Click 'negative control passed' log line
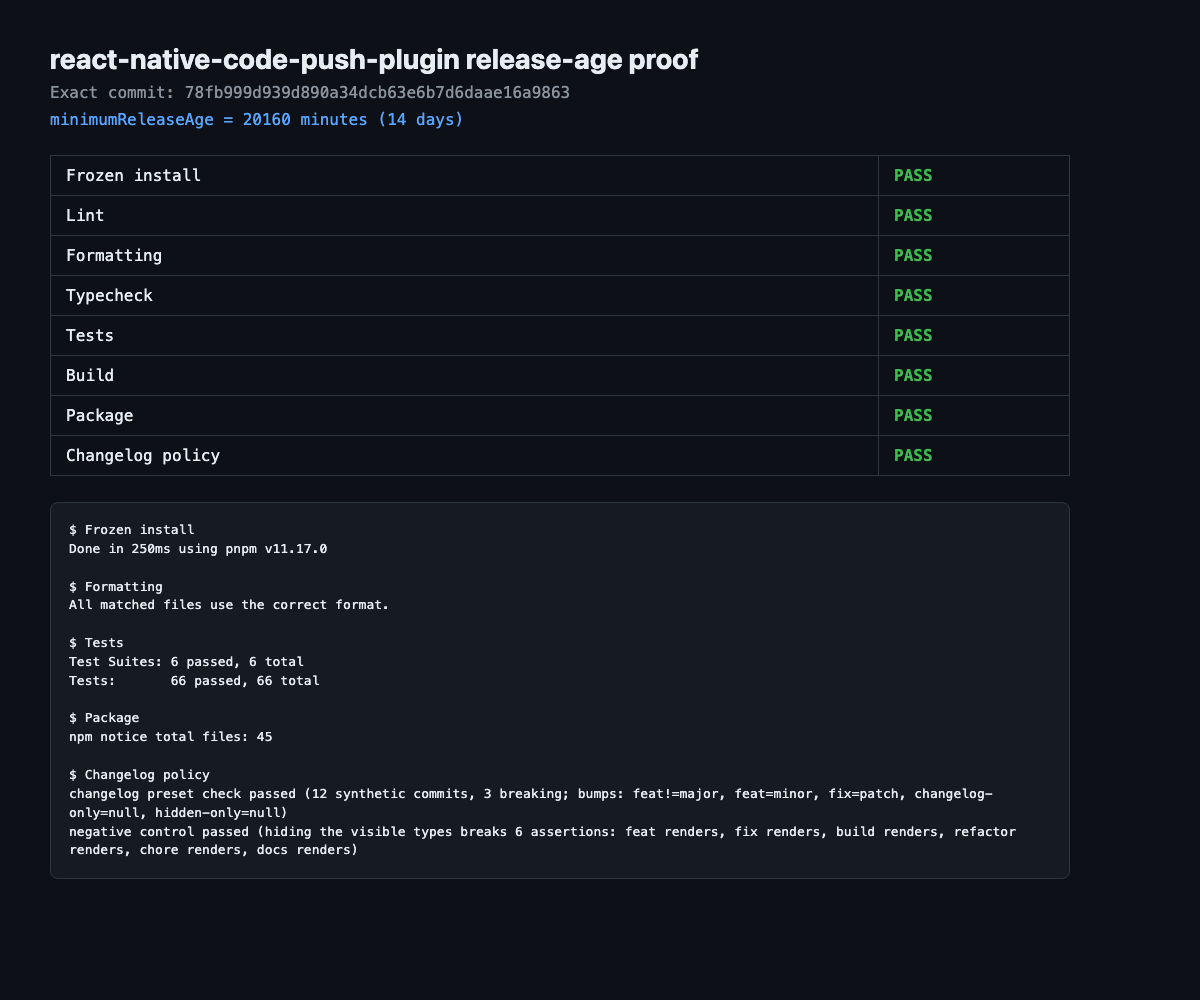The image size is (1200, 1000). coord(543,841)
